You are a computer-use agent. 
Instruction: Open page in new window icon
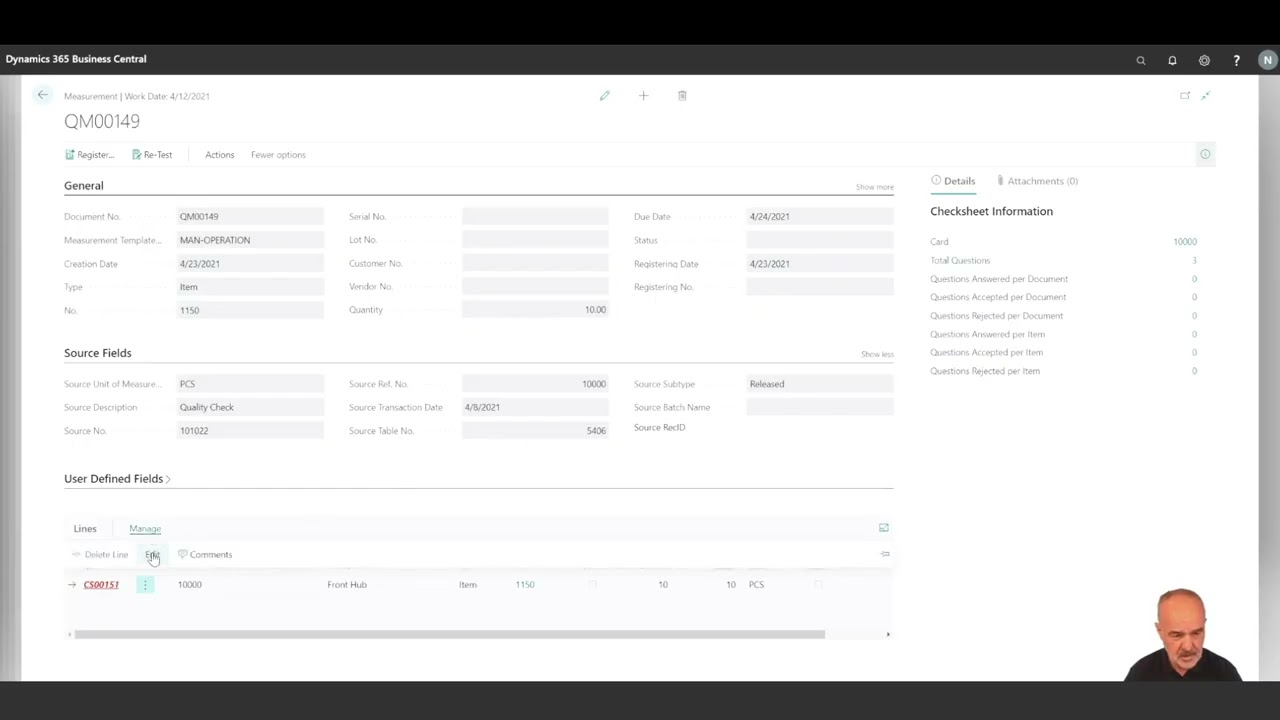[x=1185, y=96]
